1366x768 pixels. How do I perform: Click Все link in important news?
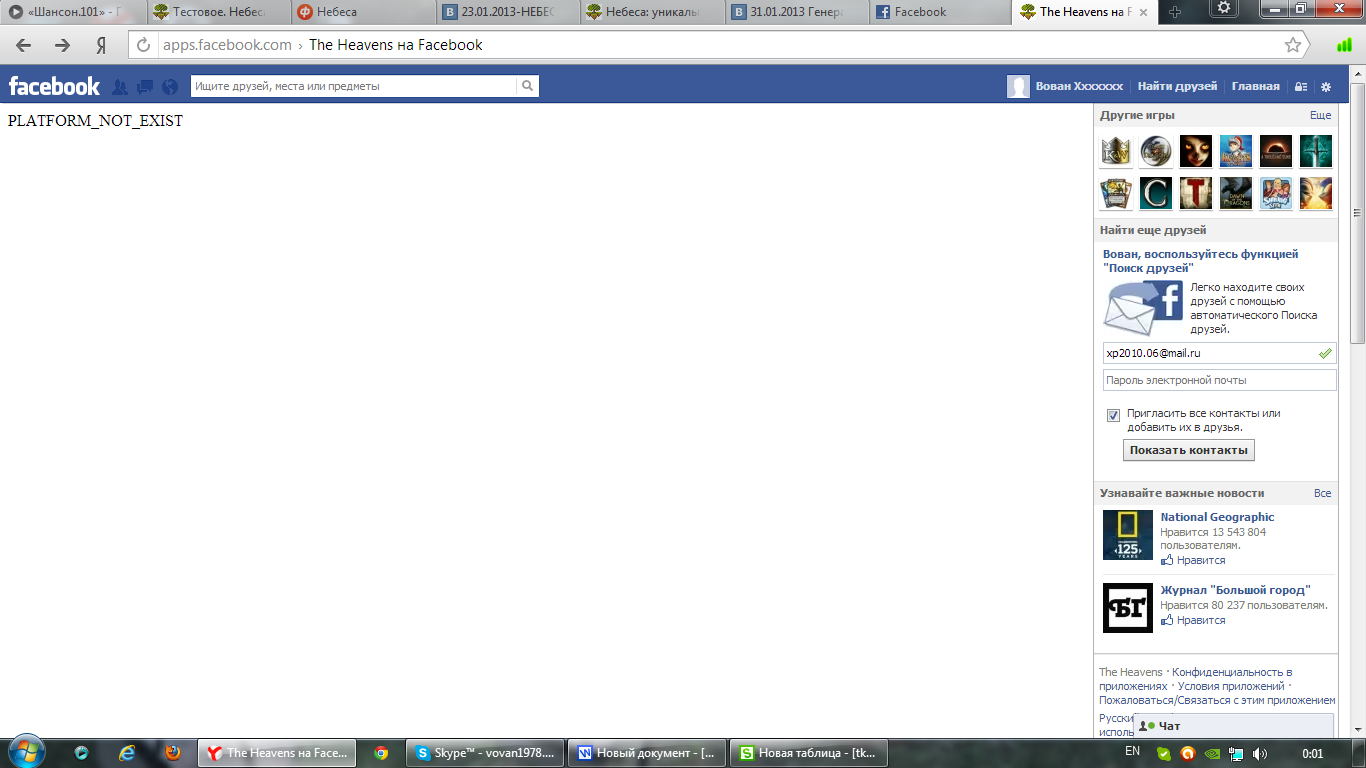point(1322,493)
